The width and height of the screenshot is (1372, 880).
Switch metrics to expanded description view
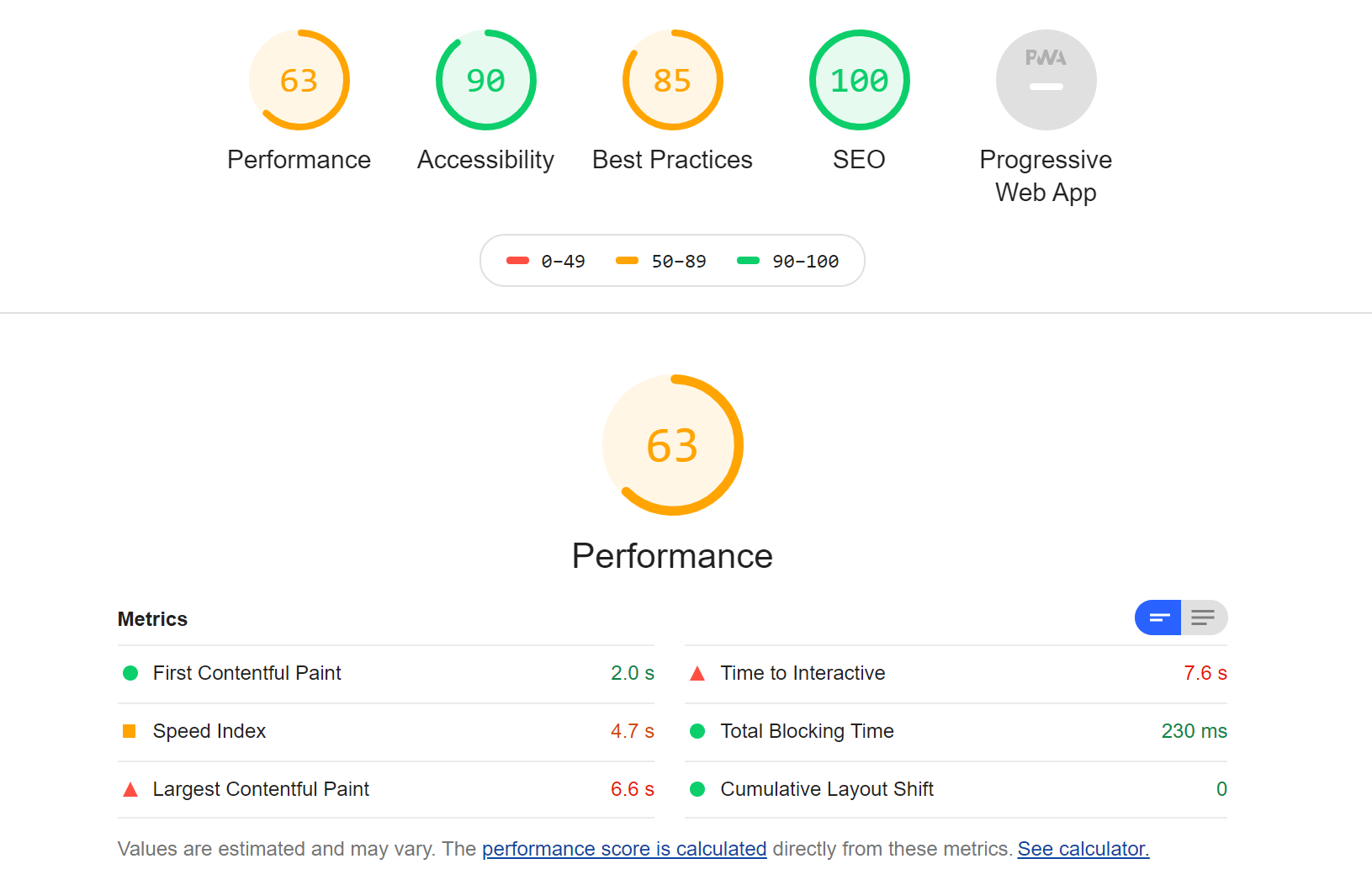pos(1204,618)
